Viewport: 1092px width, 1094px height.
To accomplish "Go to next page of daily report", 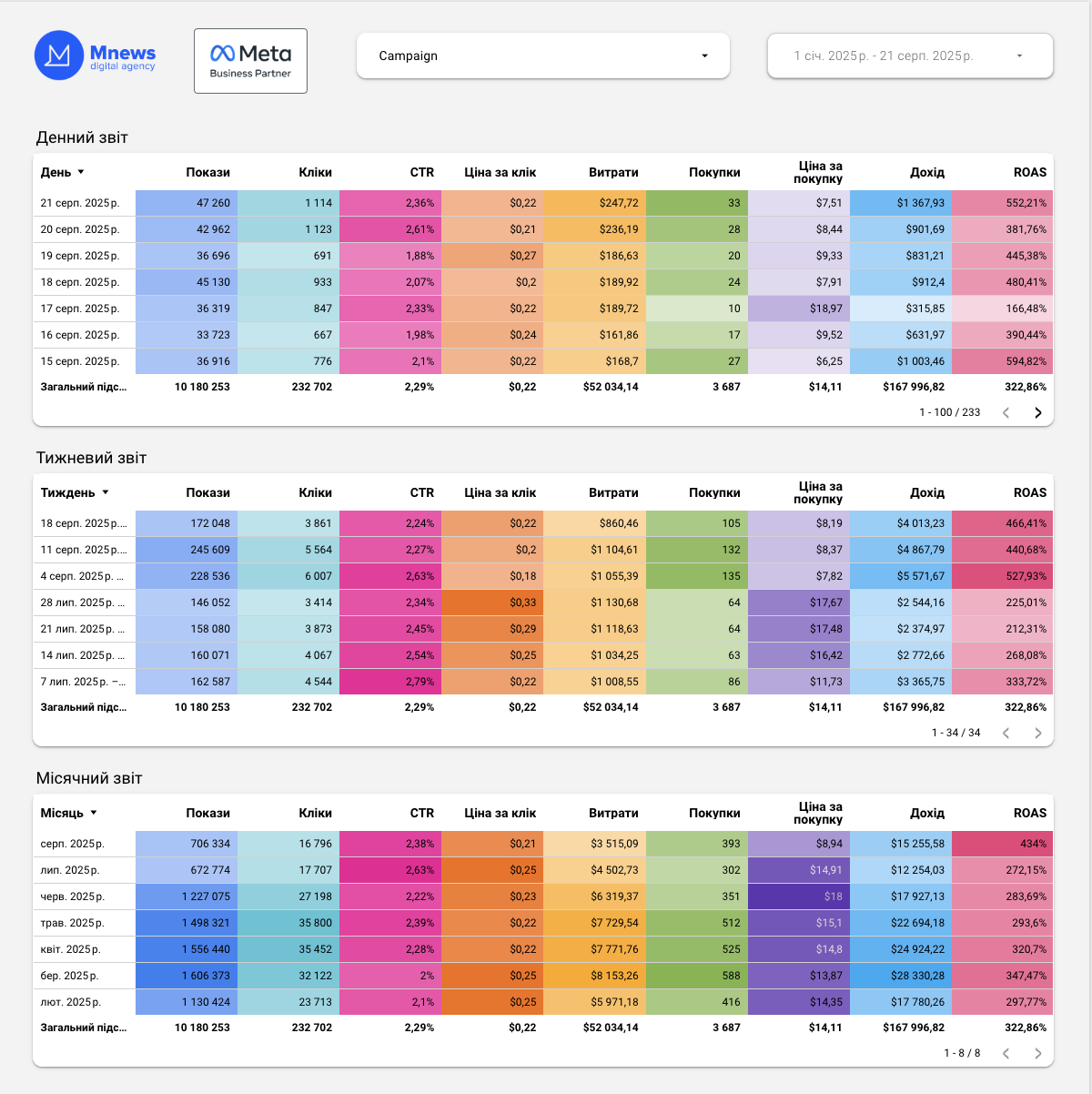I will pyautogui.click(x=1038, y=412).
